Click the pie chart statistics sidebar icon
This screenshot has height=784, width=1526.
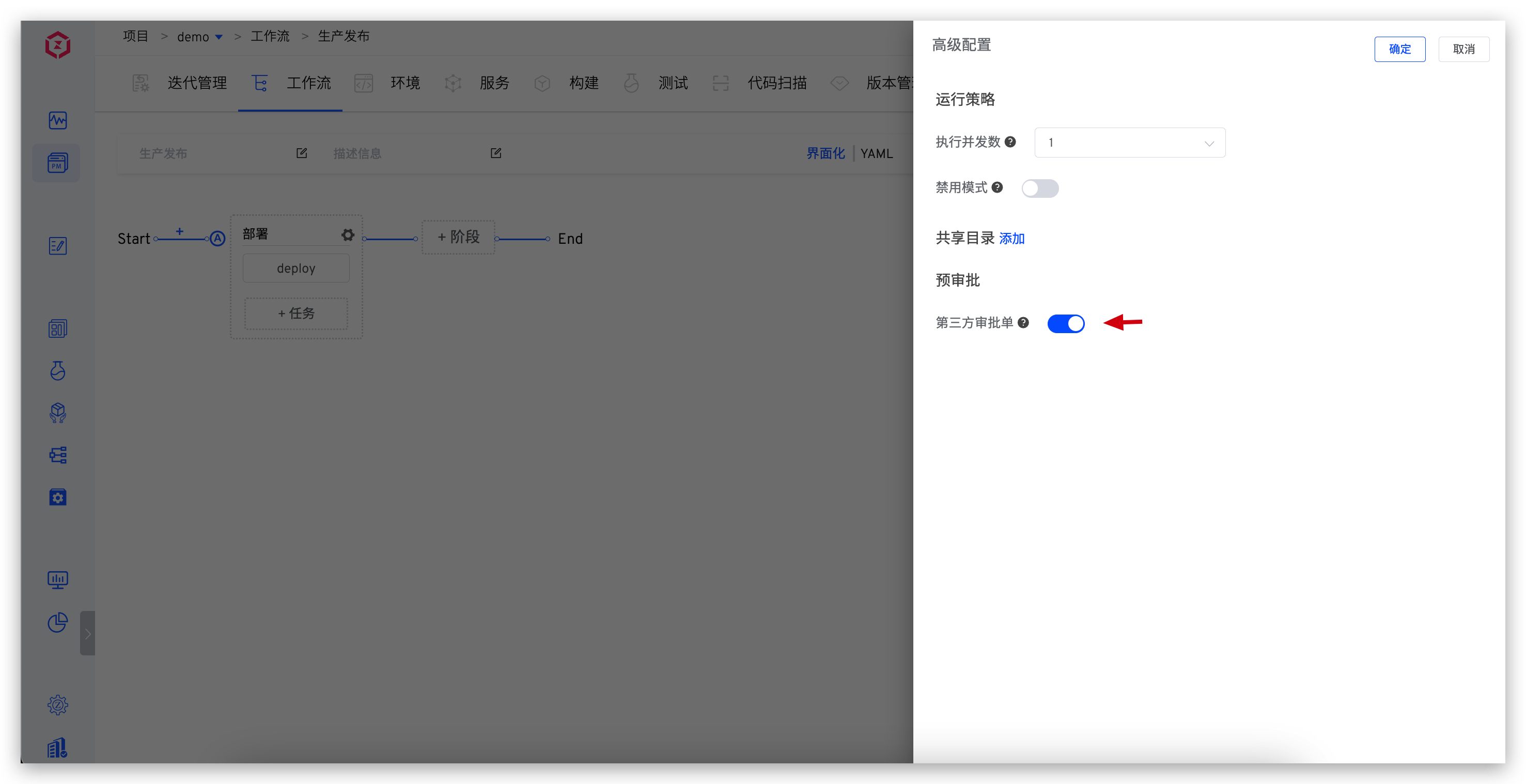(57, 622)
